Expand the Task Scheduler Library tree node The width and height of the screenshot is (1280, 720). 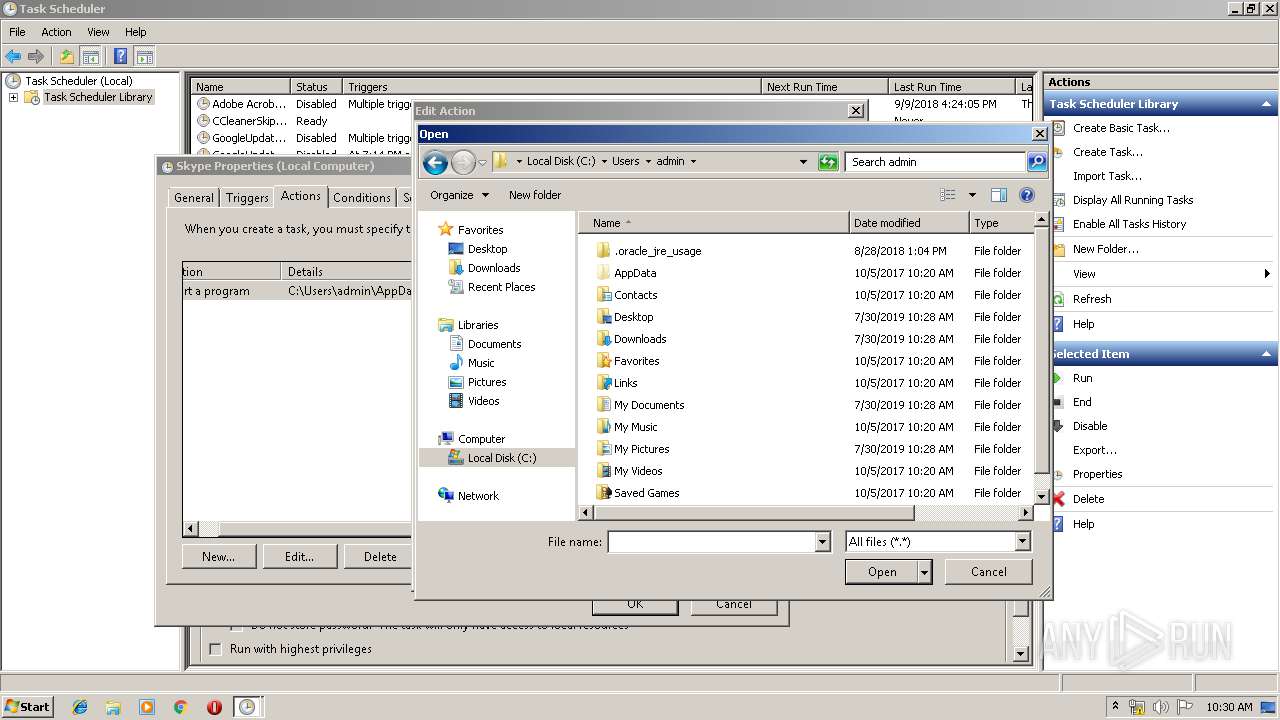[13, 97]
